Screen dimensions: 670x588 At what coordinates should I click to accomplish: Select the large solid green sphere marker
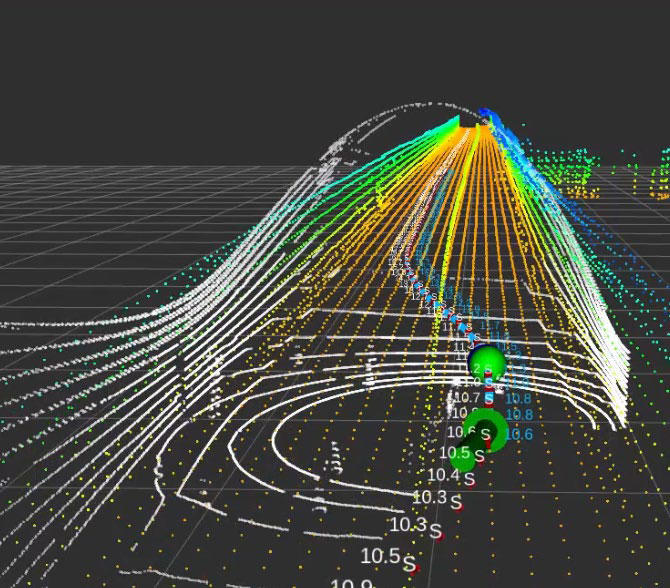[x=488, y=362]
